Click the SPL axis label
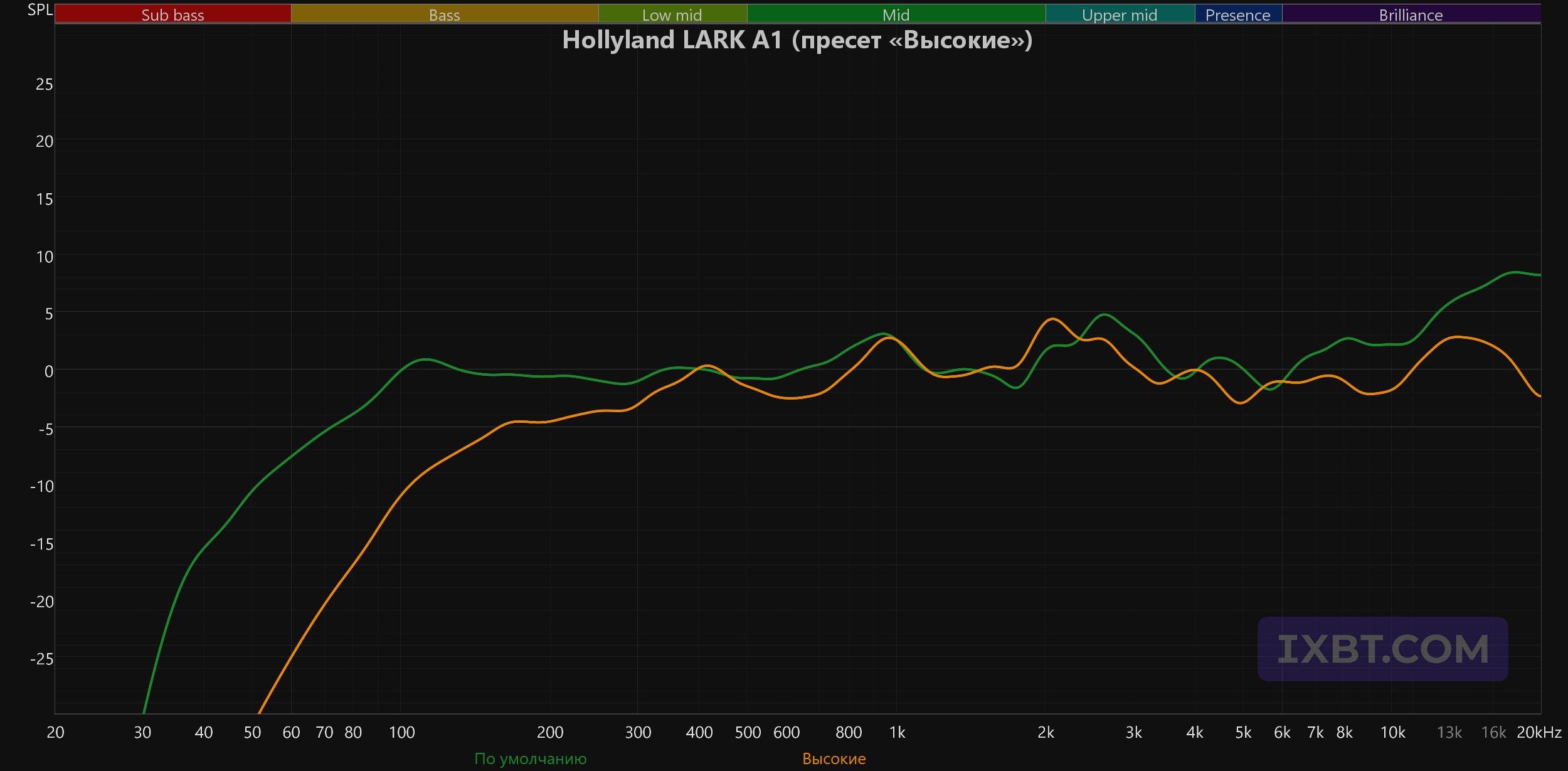1568x771 pixels. (x=40, y=10)
